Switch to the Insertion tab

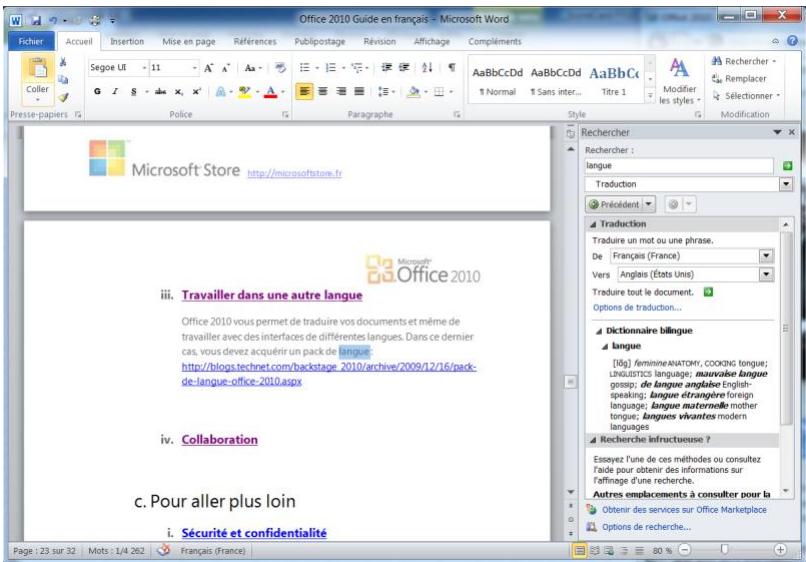pos(127,42)
